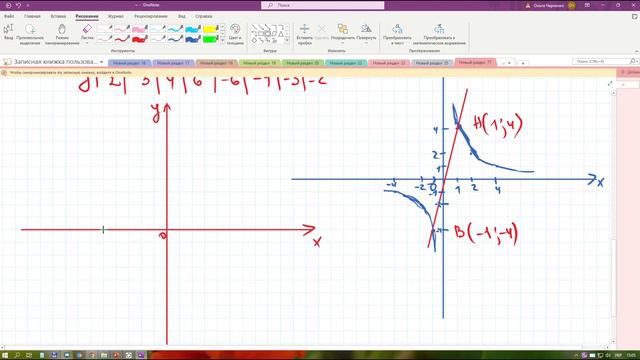Screen dimensions: 640x360
Task: Expand the pens gallery
Action: [x=223, y=40]
